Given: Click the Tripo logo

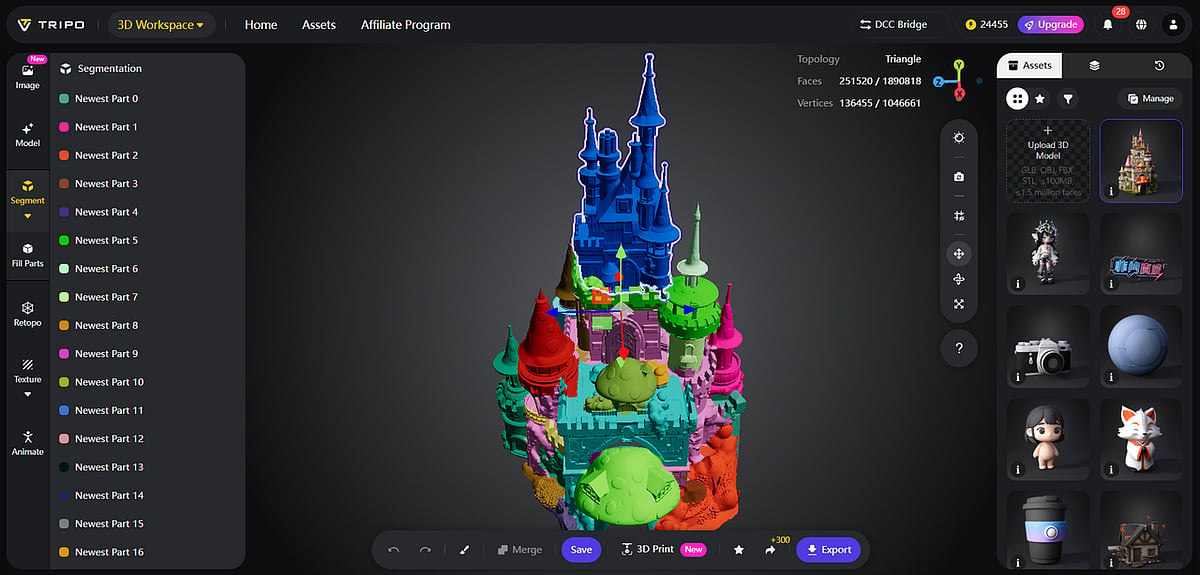Looking at the screenshot, I should click(51, 25).
